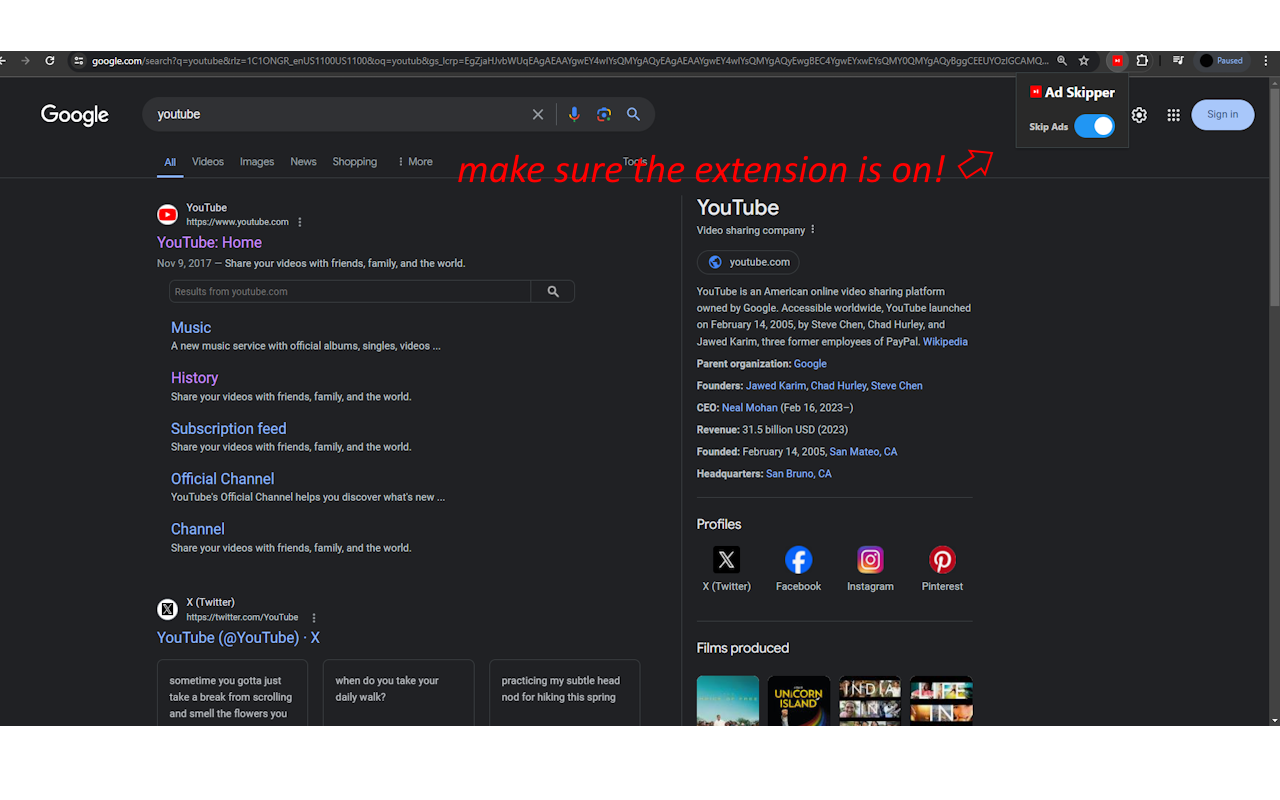Toggle the Skip Ads switch off
Screen dimensions: 1280x800
click(x=1095, y=126)
